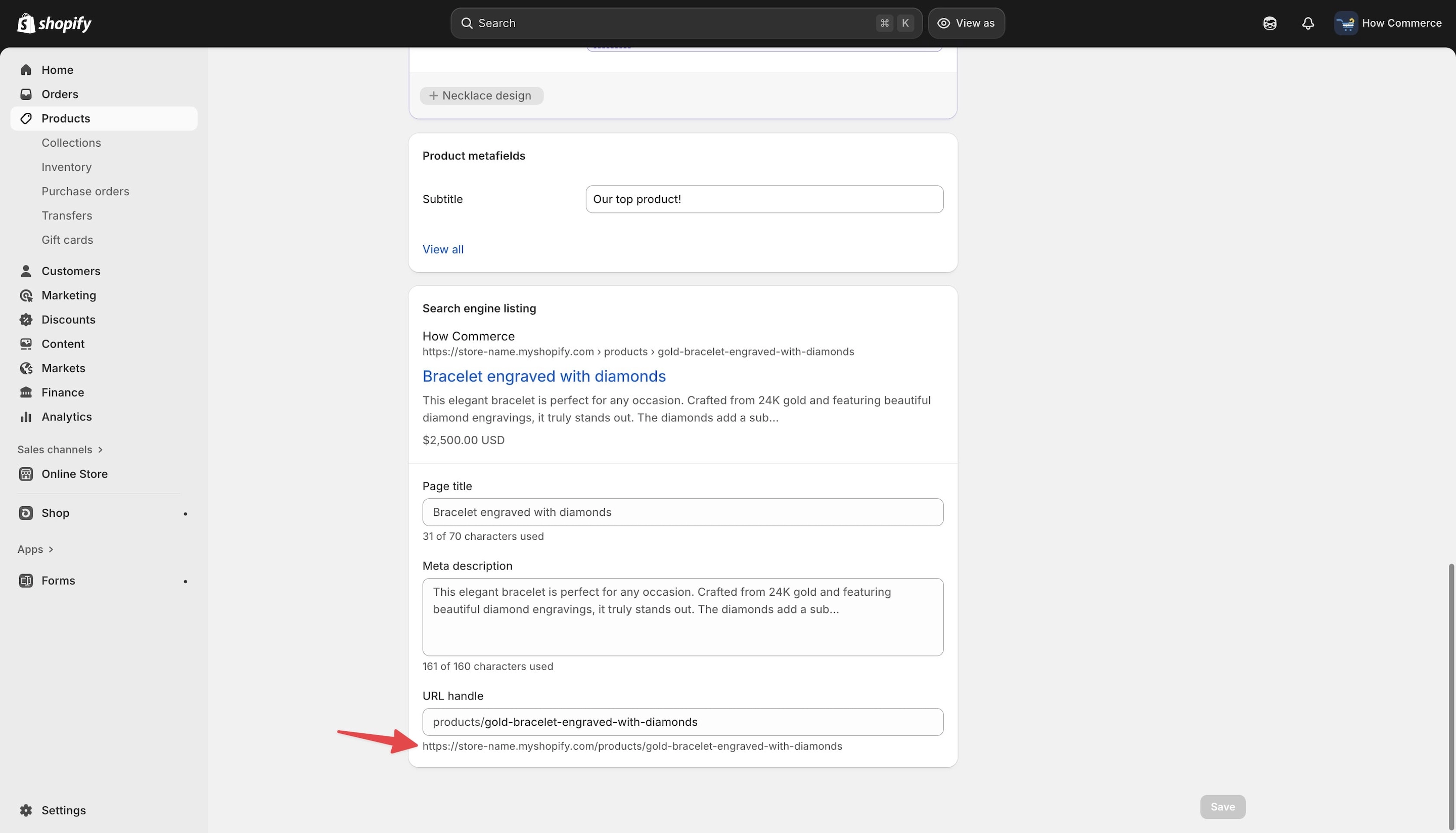This screenshot has height=833, width=1456.
Task: Click the Meta description text area
Action: click(x=682, y=617)
